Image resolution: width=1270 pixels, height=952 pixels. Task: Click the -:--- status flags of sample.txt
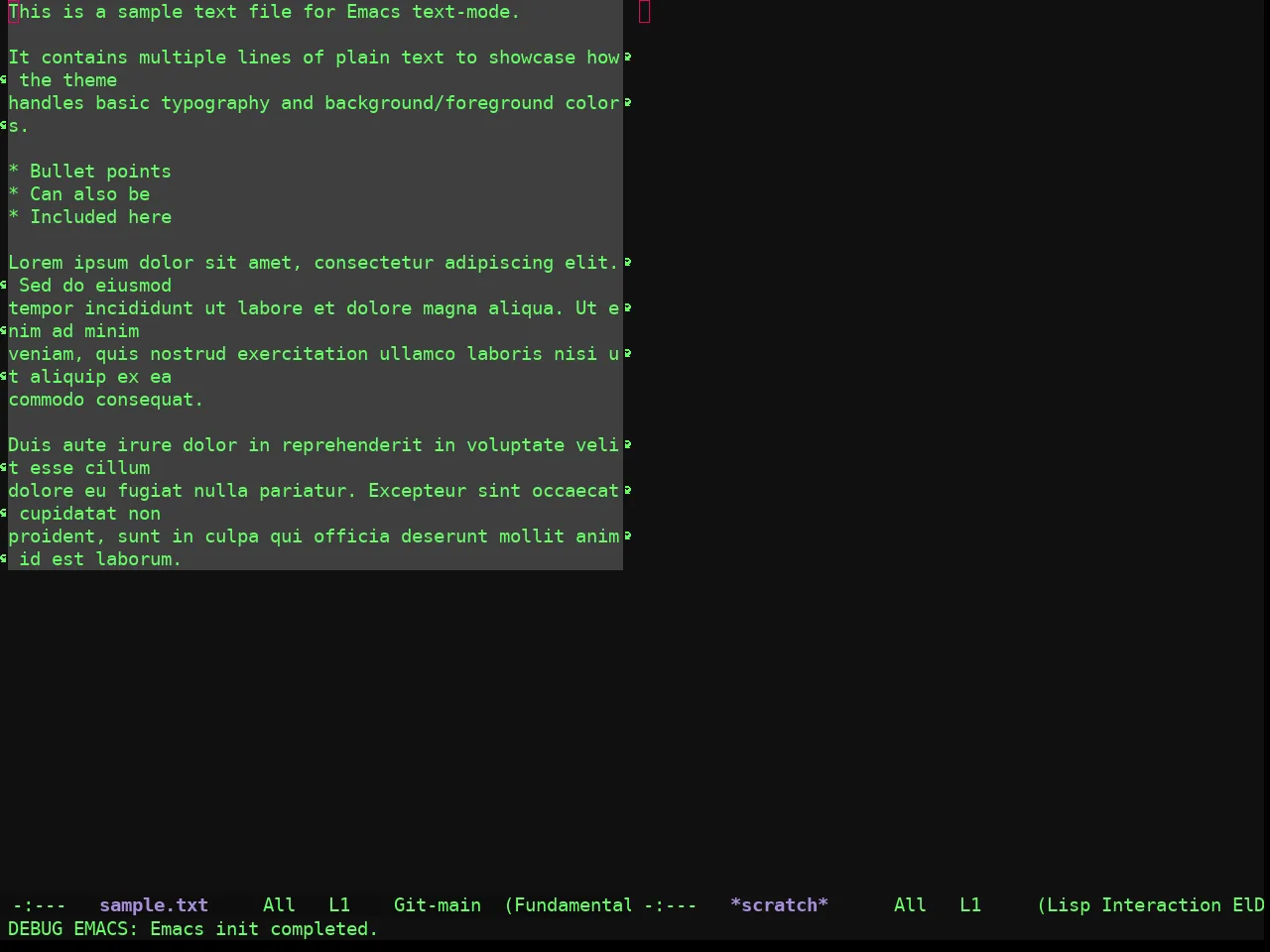tap(40, 905)
